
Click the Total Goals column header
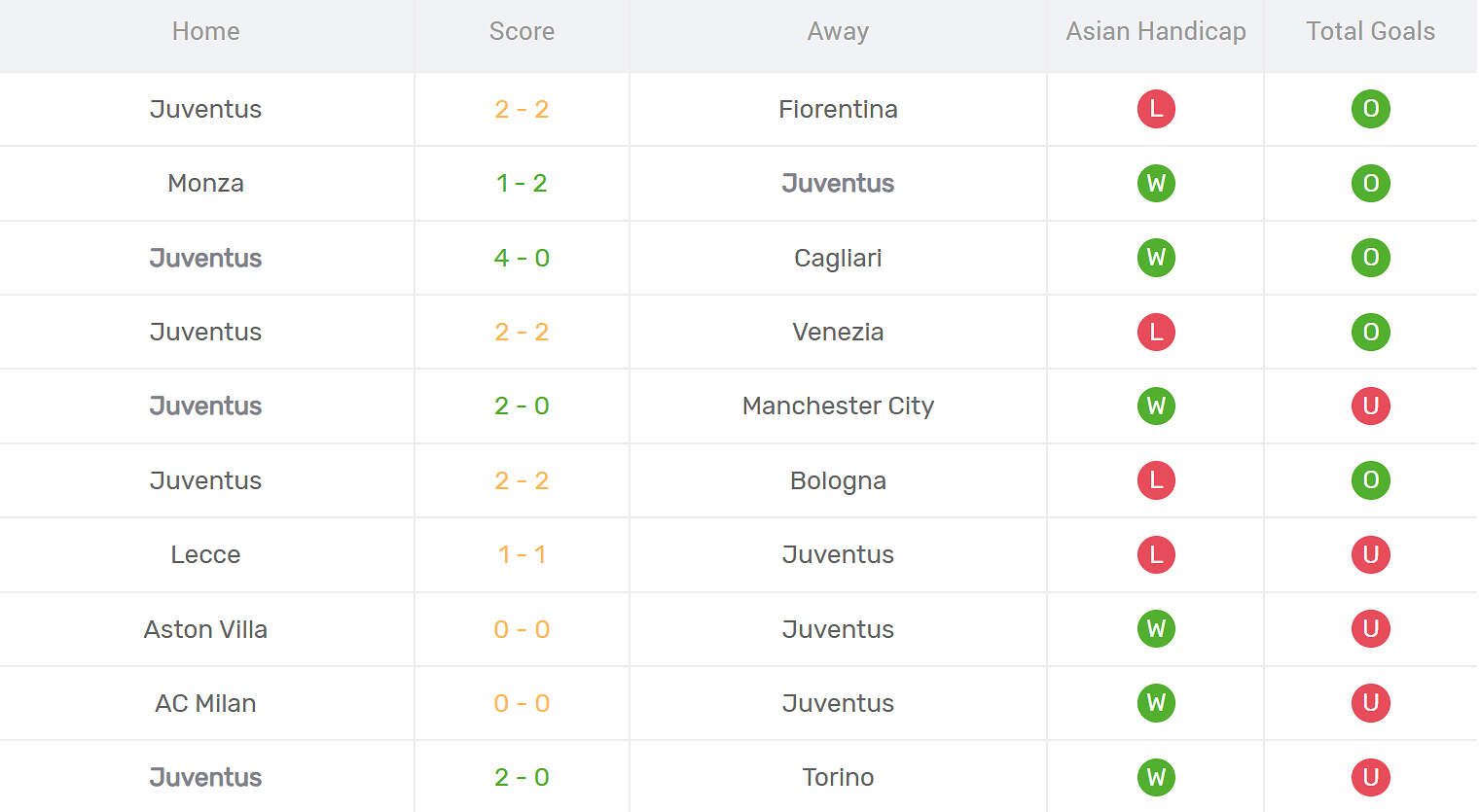point(1370,31)
